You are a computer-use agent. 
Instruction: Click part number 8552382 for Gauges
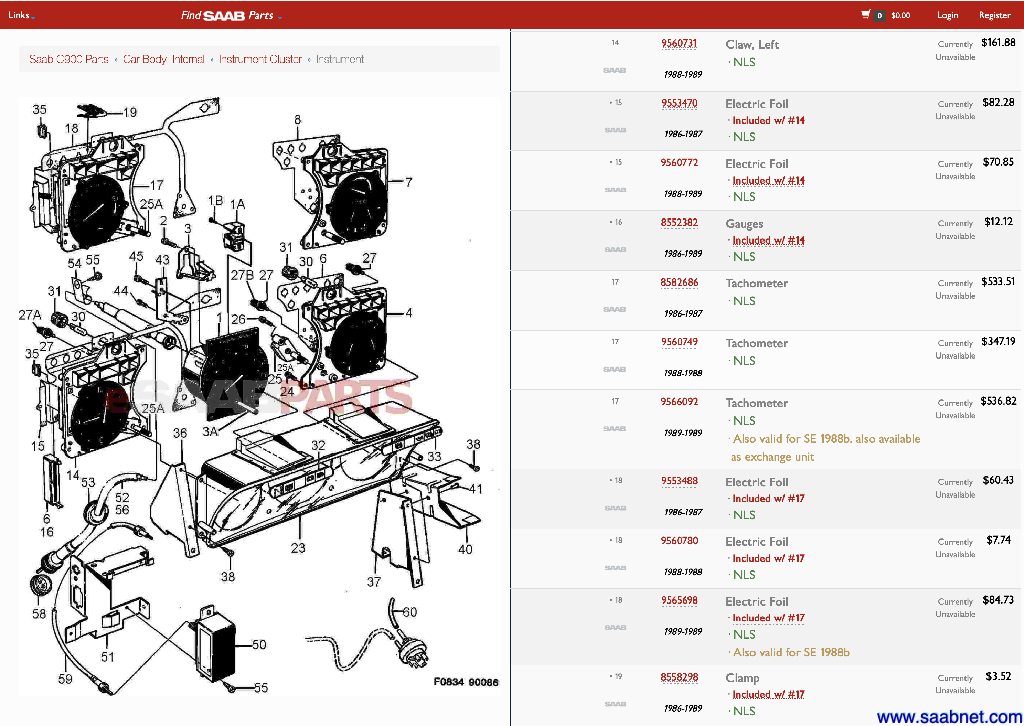[679, 223]
